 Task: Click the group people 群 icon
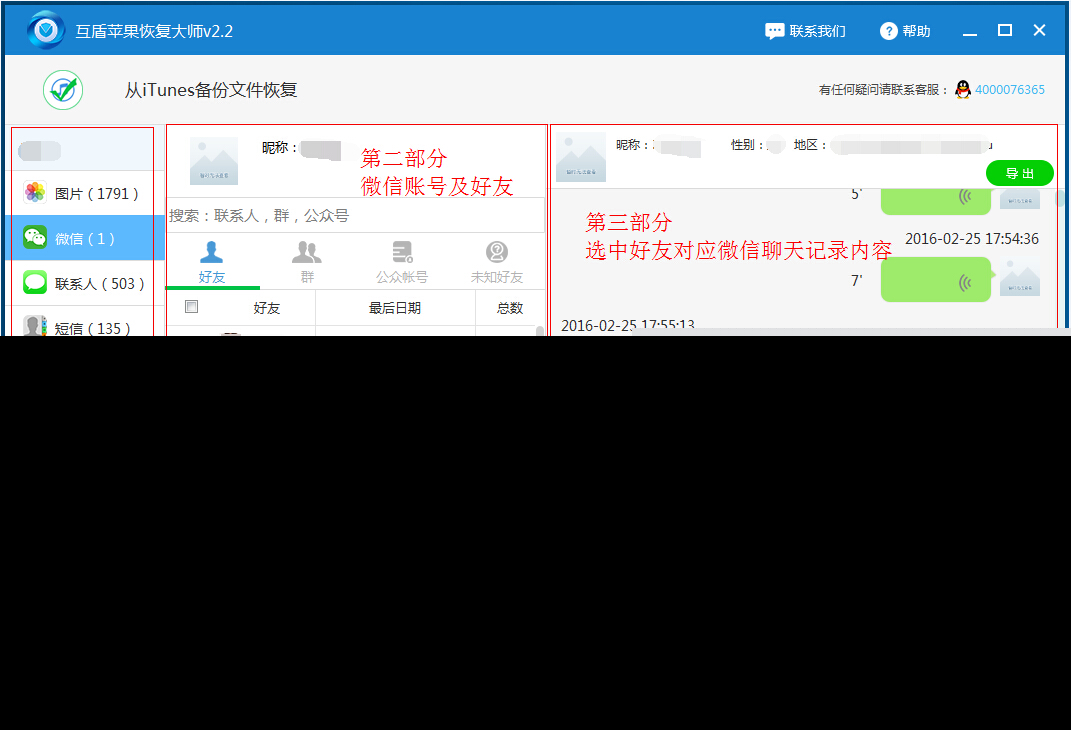pos(307,252)
